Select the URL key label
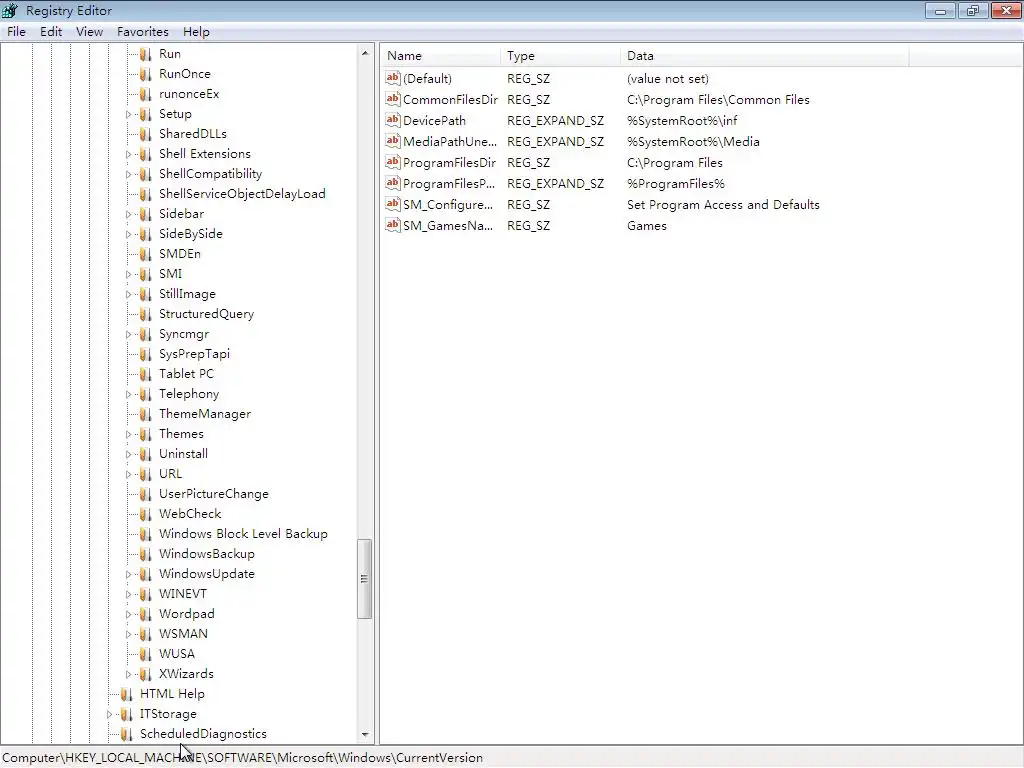 coord(170,473)
